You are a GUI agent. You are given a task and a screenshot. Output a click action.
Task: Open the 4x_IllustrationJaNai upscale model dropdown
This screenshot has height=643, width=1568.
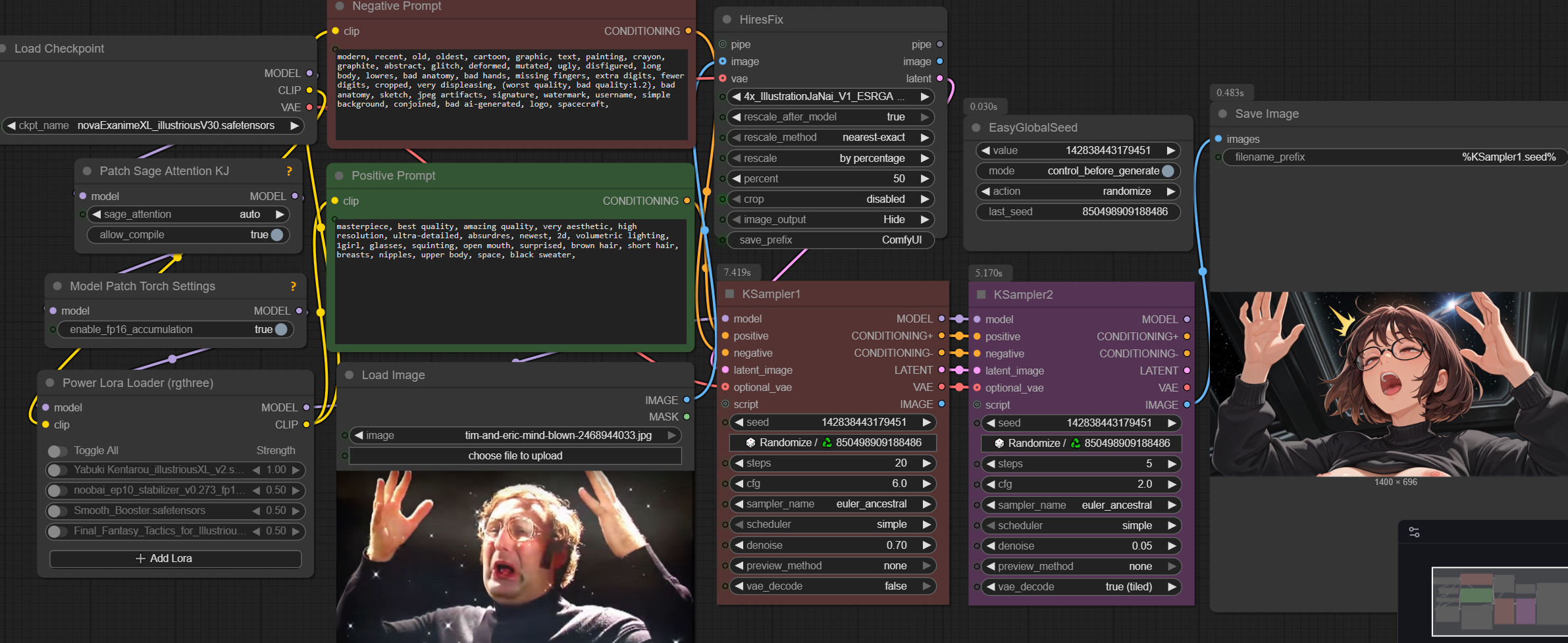click(x=831, y=97)
